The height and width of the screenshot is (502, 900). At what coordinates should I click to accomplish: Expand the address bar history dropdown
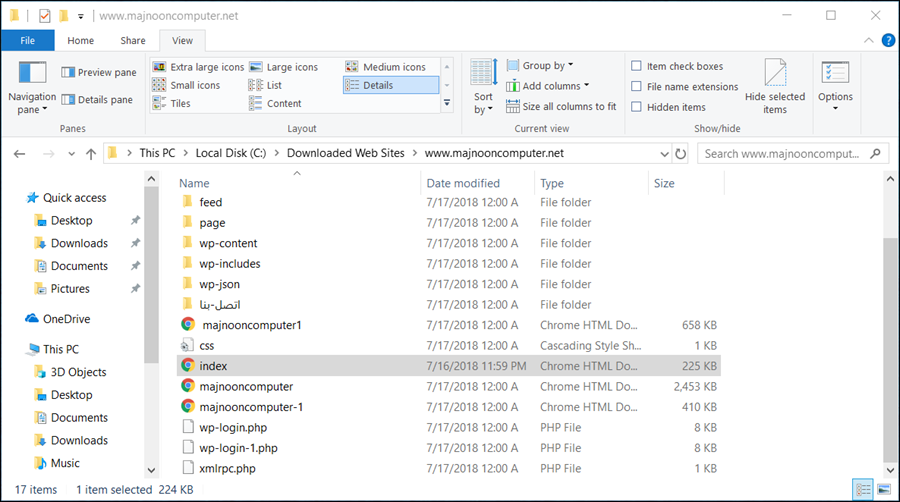pyautogui.click(x=663, y=154)
